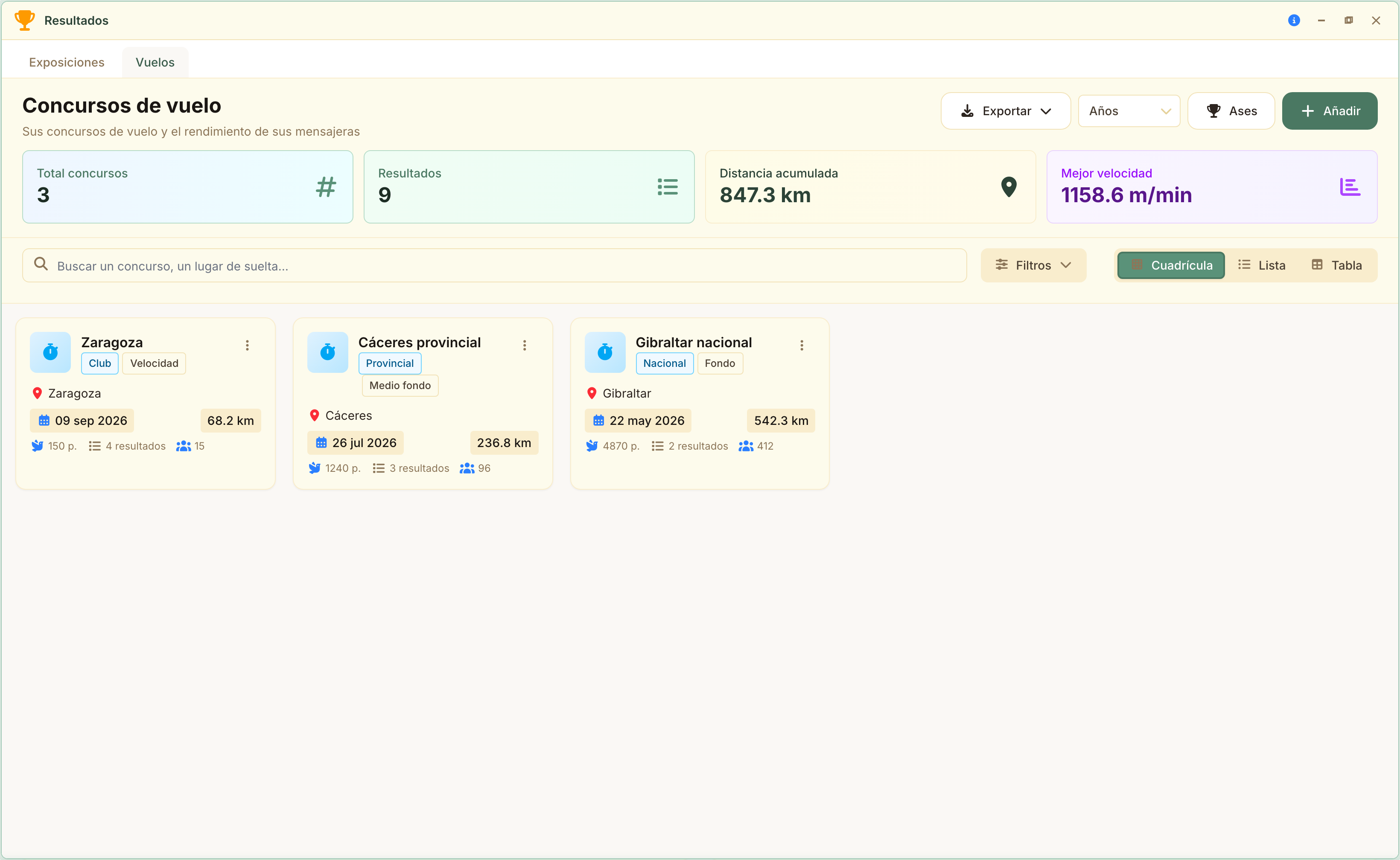Switch to Tabla view
The height and width of the screenshot is (860, 1400).
pyautogui.click(x=1336, y=265)
